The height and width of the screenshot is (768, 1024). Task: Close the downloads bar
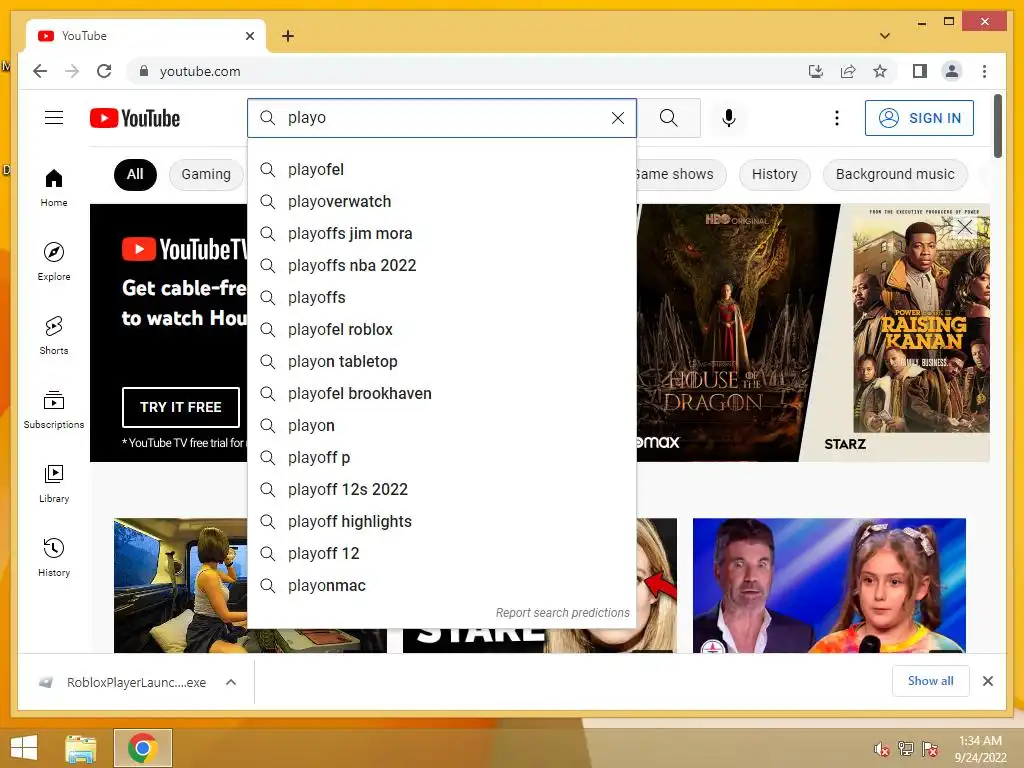[x=987, y=681]
